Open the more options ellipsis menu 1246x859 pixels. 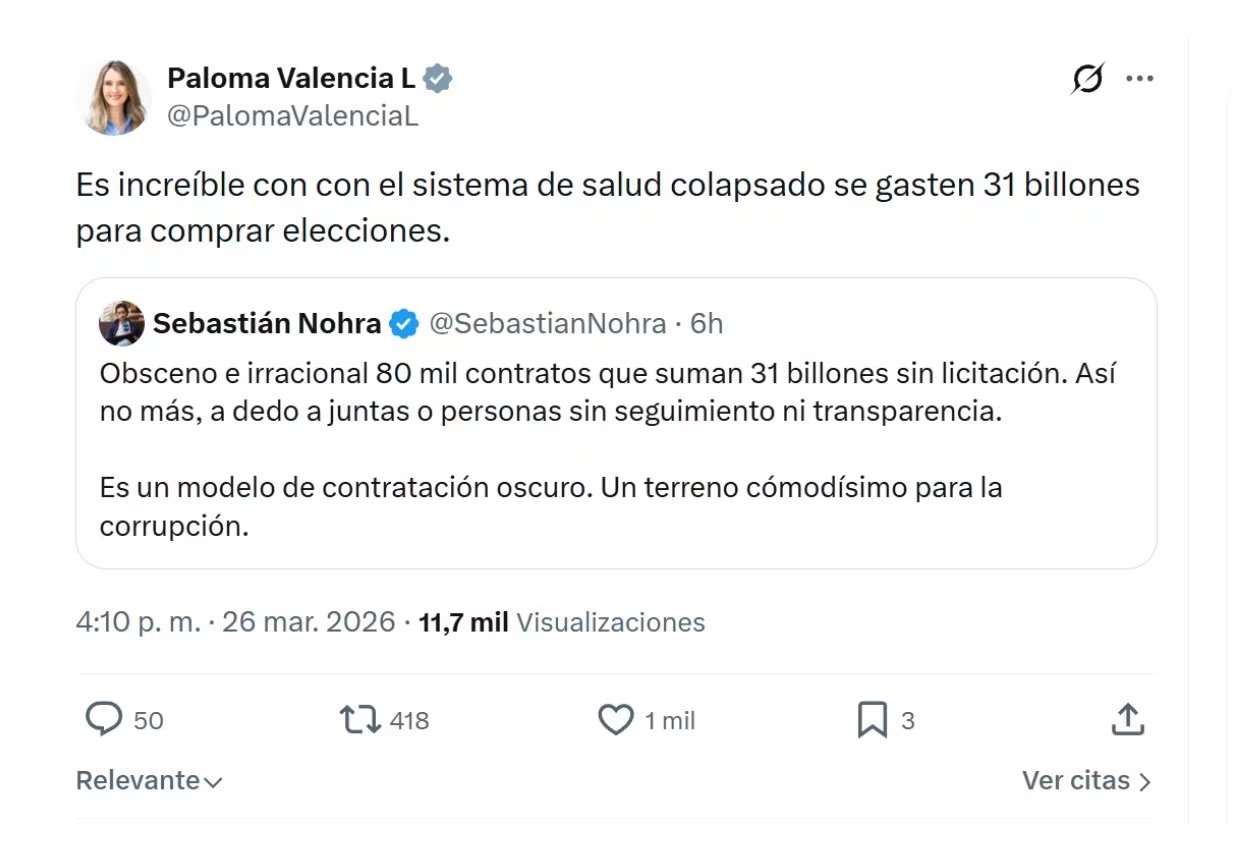[x=1141, y=77]
